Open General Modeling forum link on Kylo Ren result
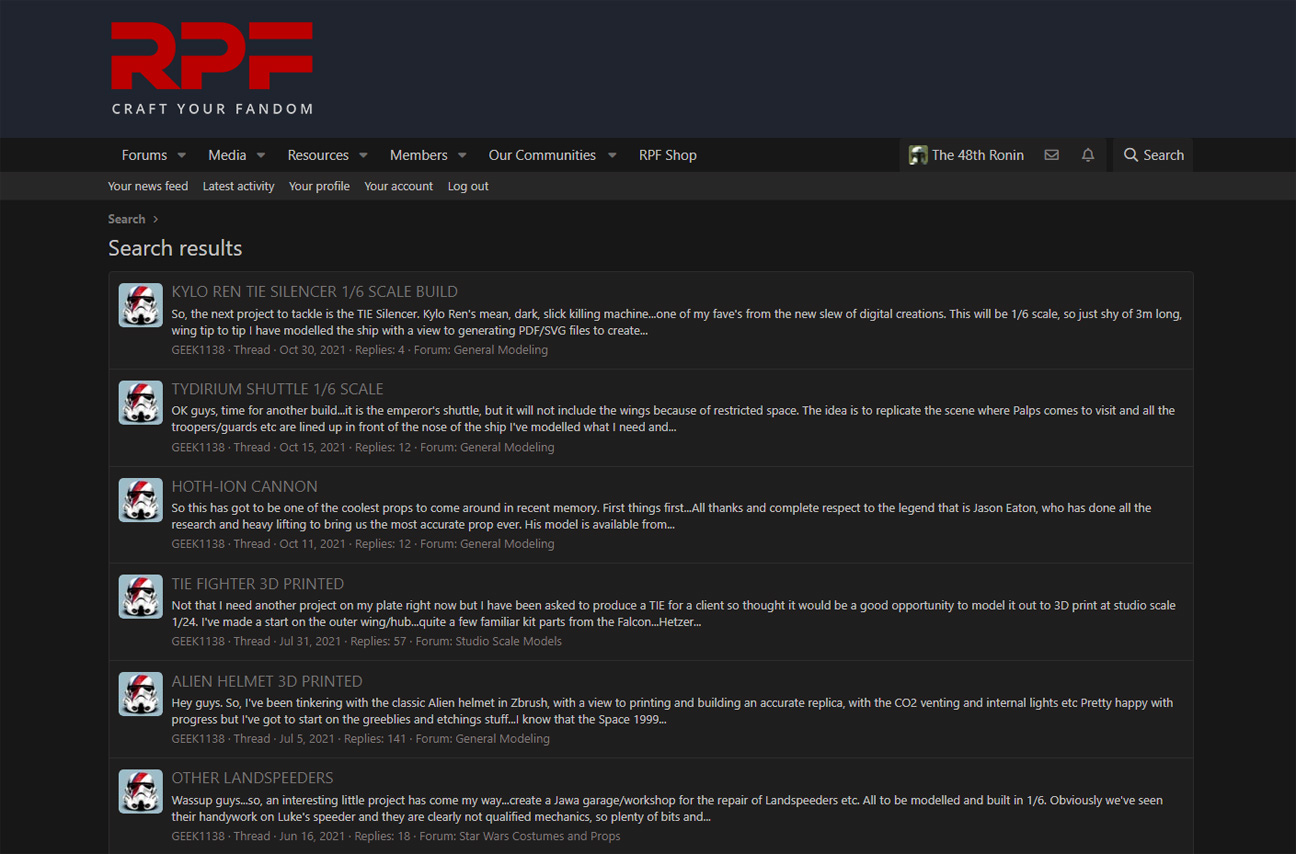 pos(501,350)
